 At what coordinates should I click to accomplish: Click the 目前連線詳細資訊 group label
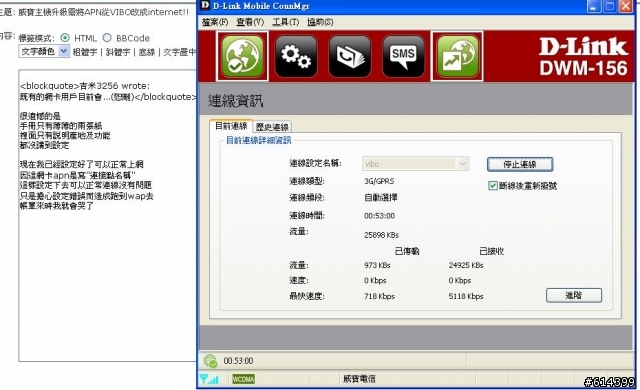tap(259, 140)
